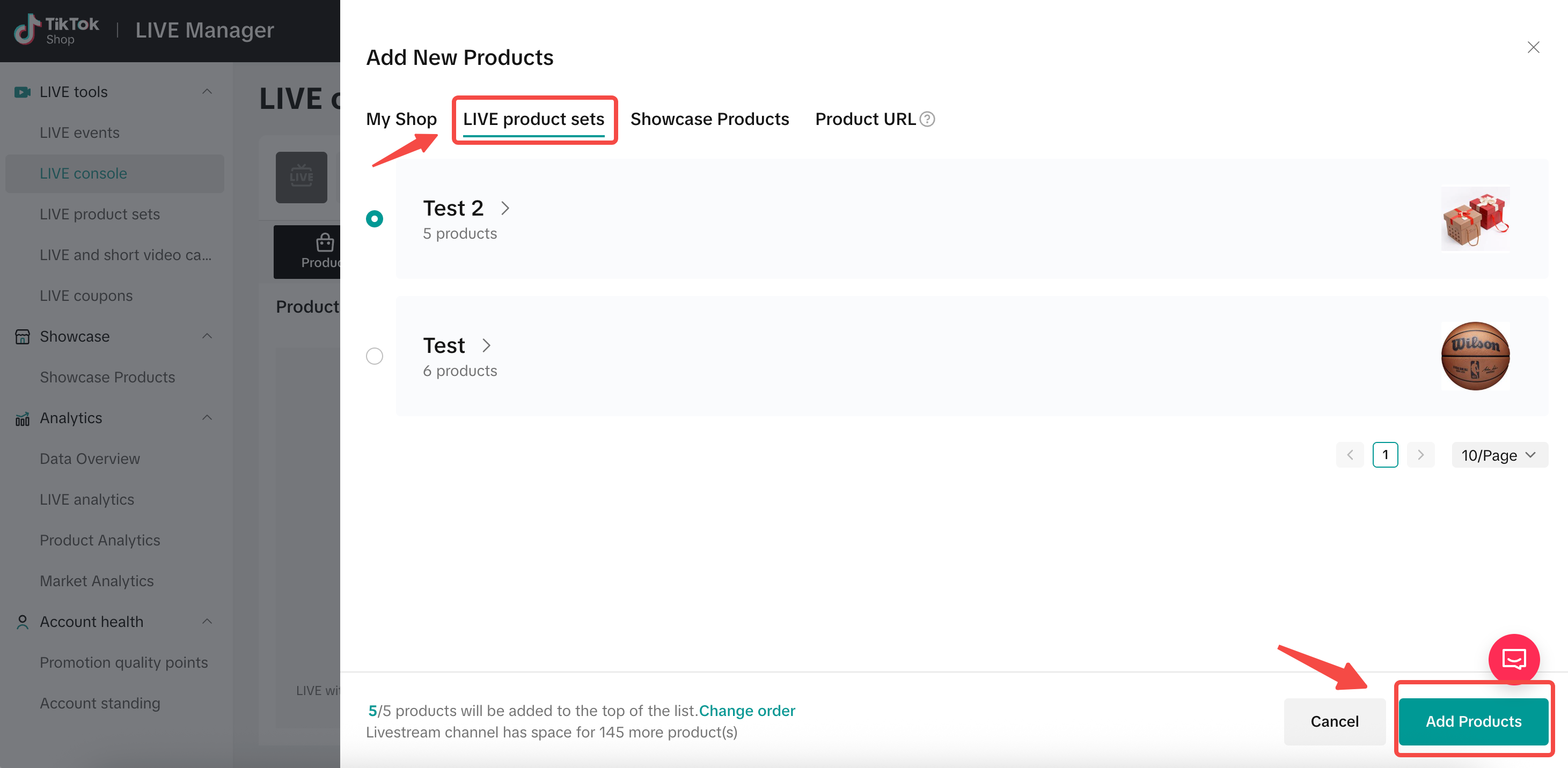Open LIVE events in sidebar

coord(80,132)
